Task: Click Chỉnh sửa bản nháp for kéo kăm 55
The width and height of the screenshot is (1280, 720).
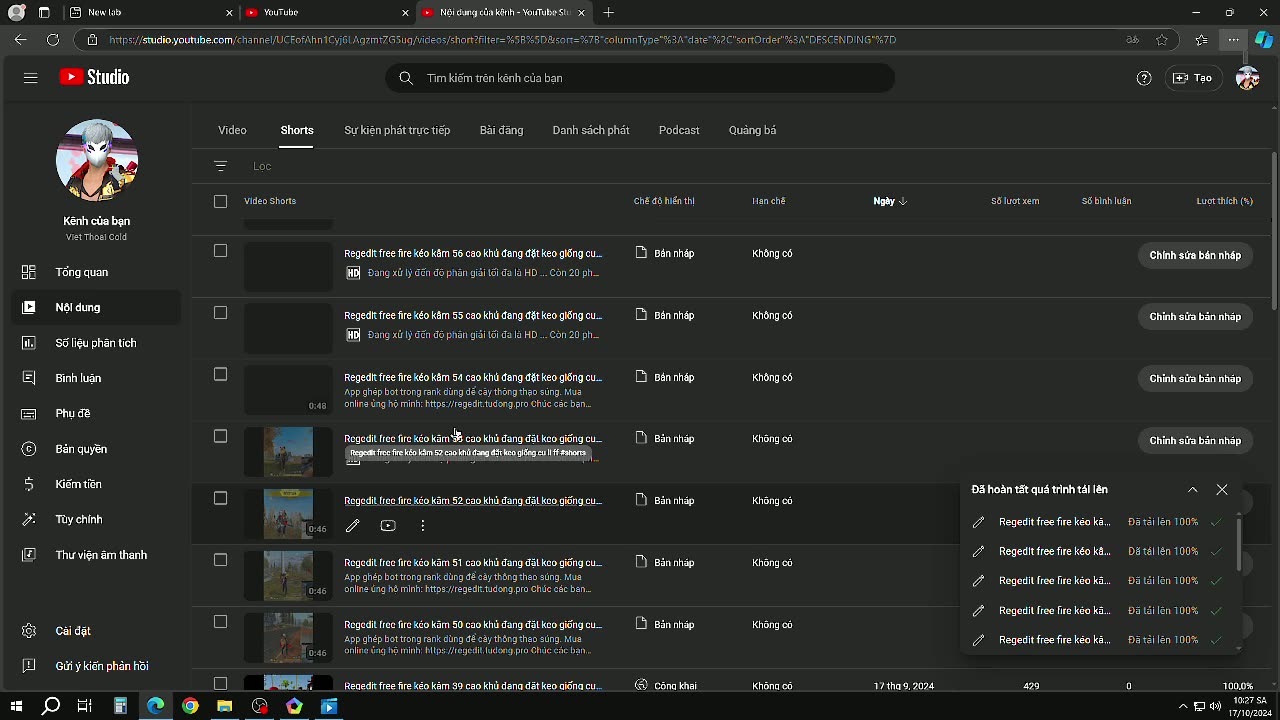Action: tap(1195, 317)
